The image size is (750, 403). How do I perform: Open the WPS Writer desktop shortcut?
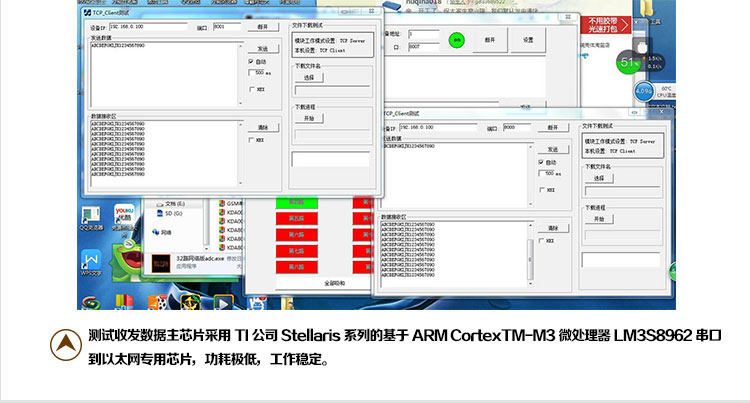tap(91, 261)
